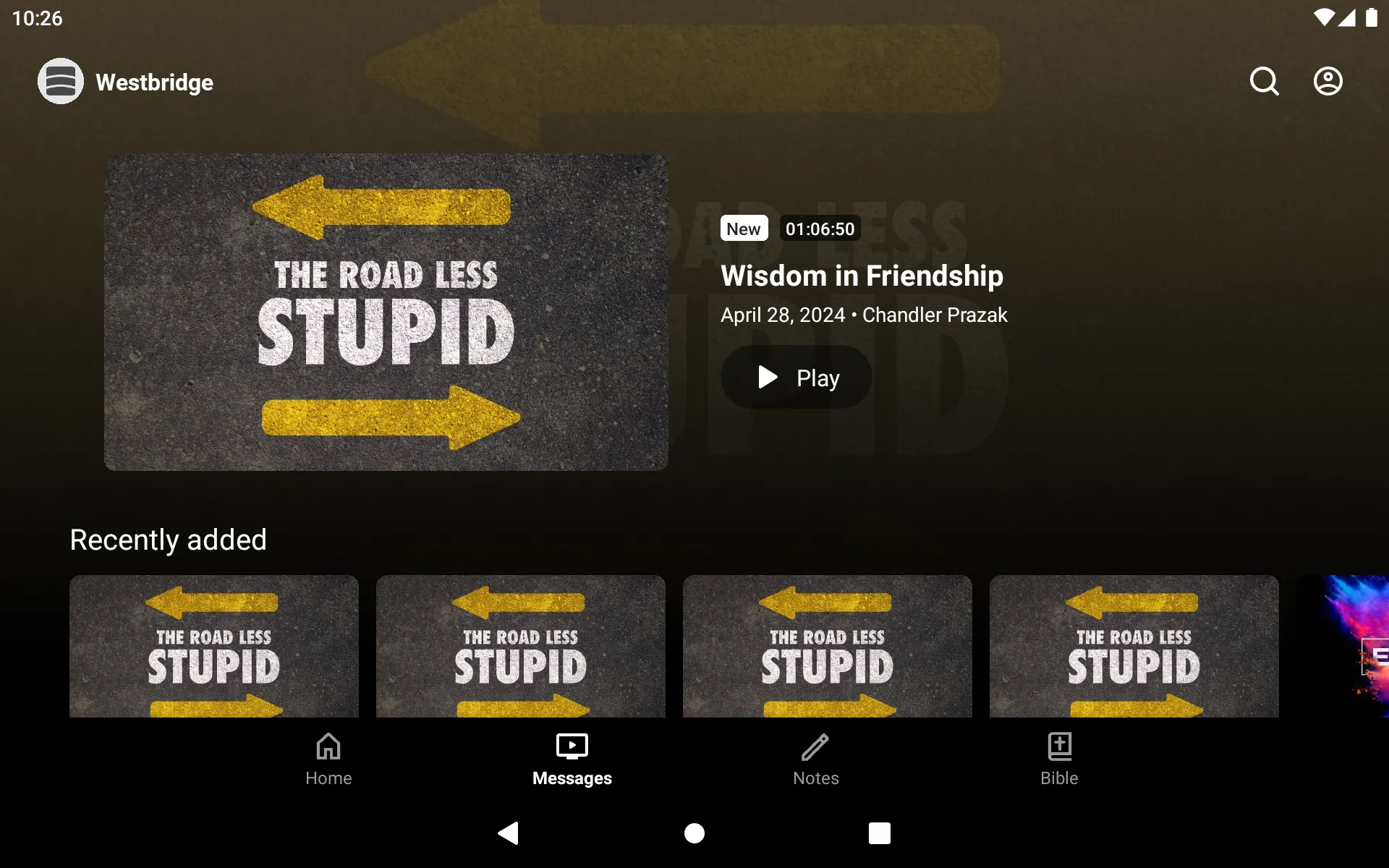This screenshot has width=1389, height=868.
Task: Play the Wisdom in Friendship message
Action: pyautogui.click(x=795, y=377)
